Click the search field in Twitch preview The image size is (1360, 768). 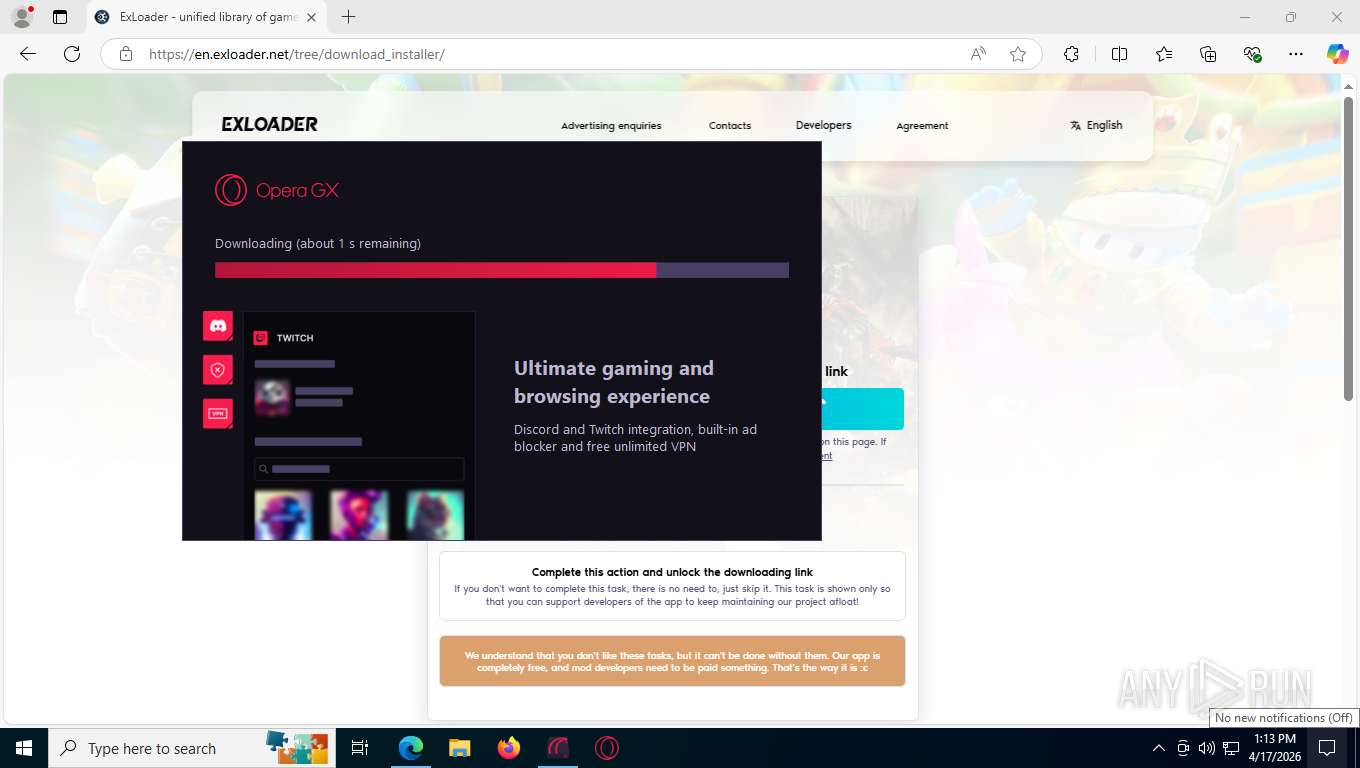(x=359, y=469)
